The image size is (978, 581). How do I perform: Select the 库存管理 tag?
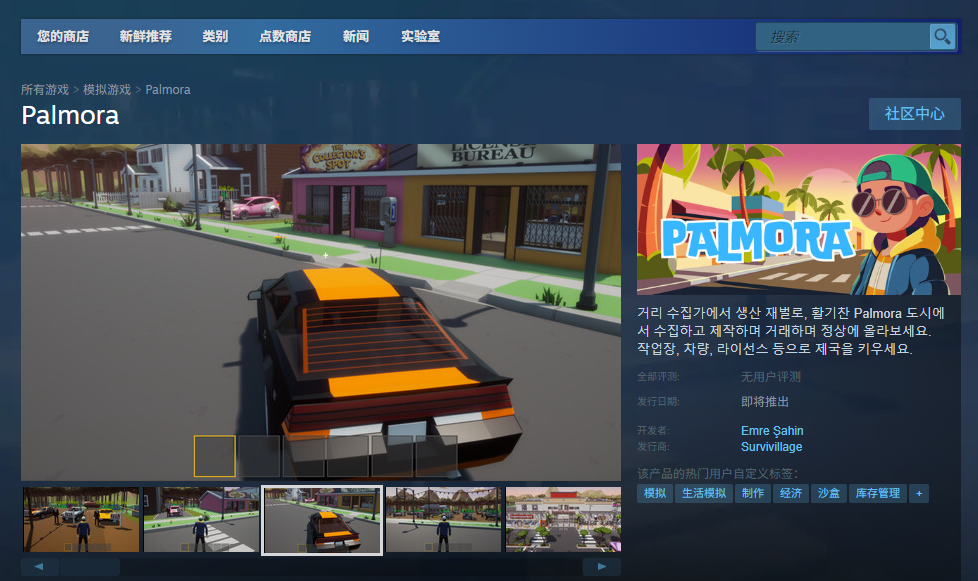point(876,493)
